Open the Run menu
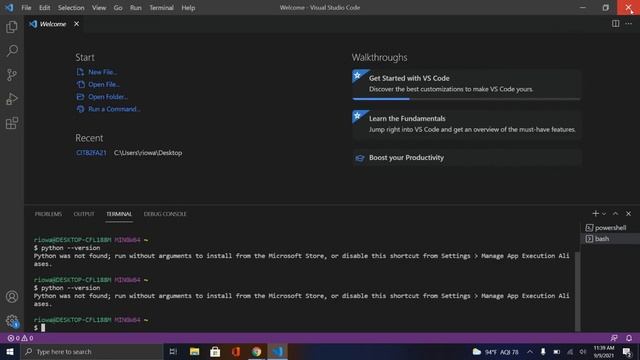Viewport: 640px width, 360px height. 136,8
